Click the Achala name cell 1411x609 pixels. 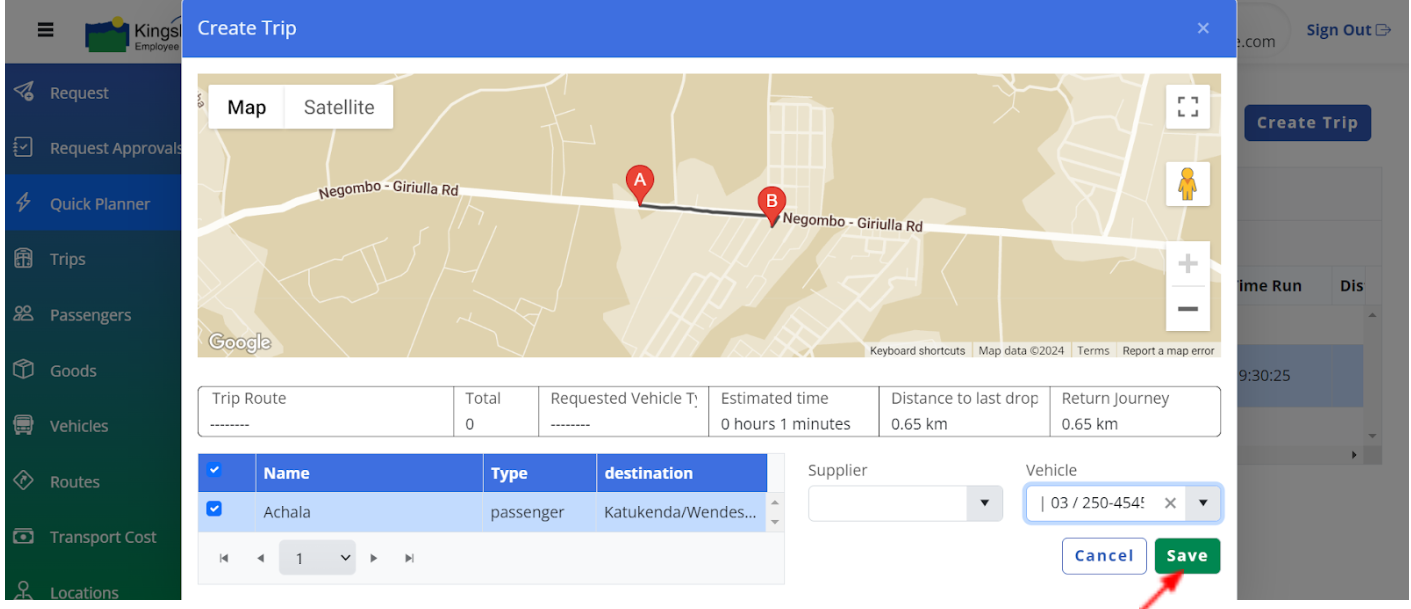(x=370, y=512)
